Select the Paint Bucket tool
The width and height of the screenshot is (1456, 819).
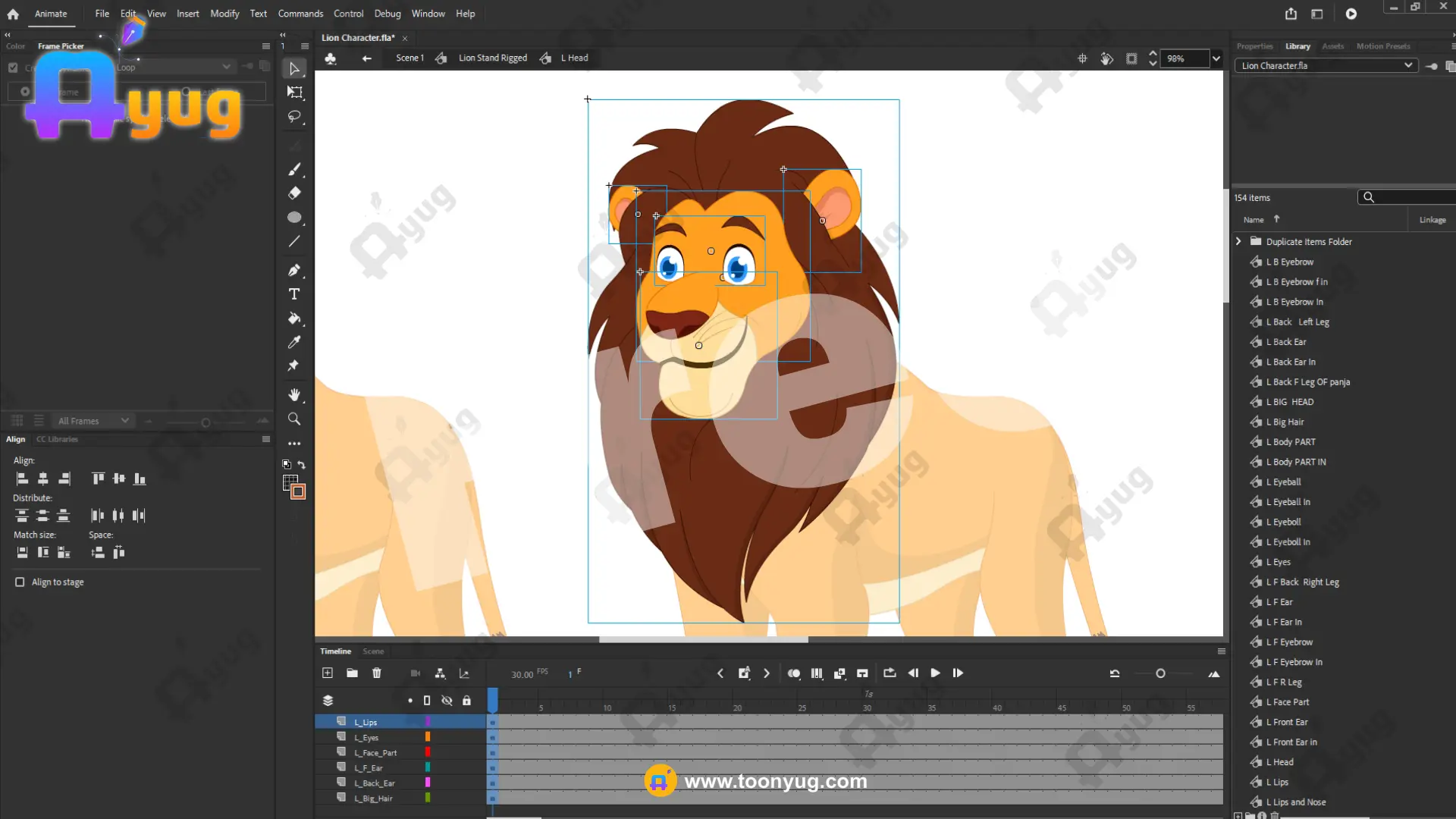[x=294, y=318]
